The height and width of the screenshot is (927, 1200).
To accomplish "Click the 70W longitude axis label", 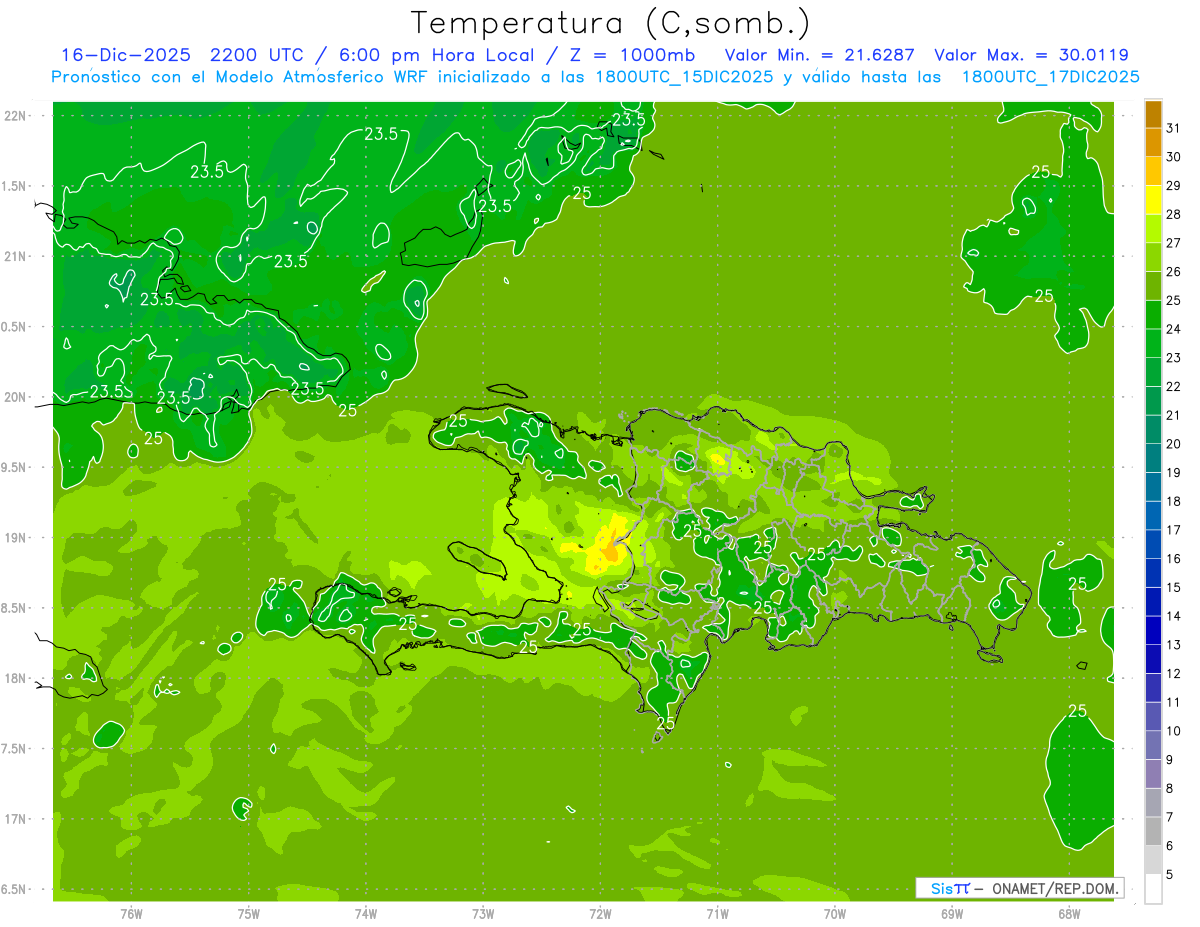I will coord(834,913).
